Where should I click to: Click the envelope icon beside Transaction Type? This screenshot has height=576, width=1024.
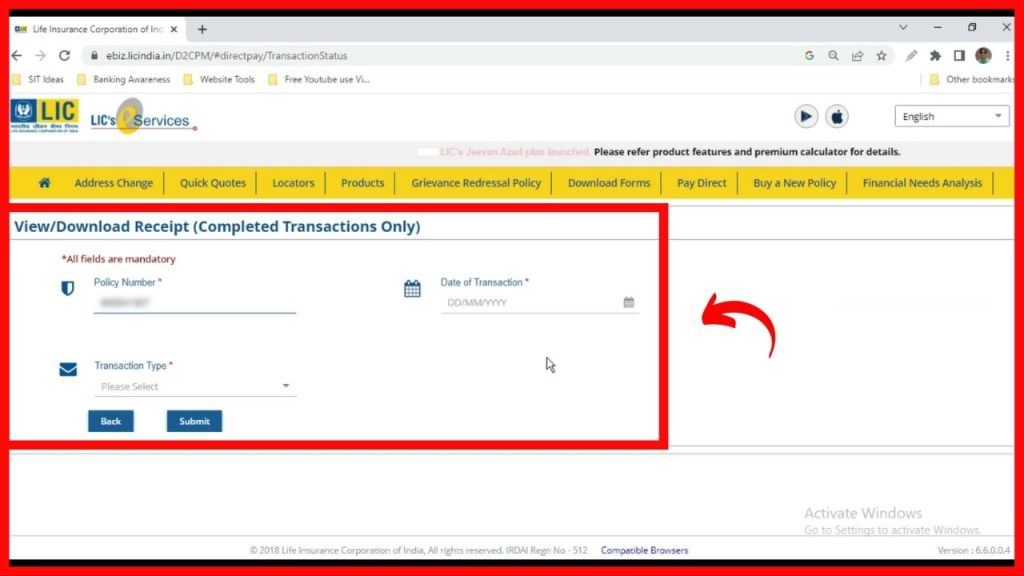pyautogui.click(x=67, y=369)
